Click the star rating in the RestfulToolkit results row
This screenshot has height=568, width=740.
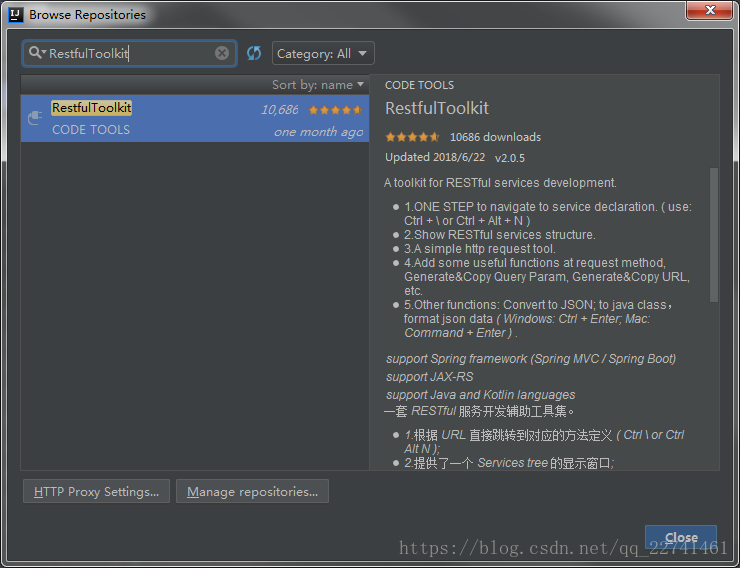(335, 110)
